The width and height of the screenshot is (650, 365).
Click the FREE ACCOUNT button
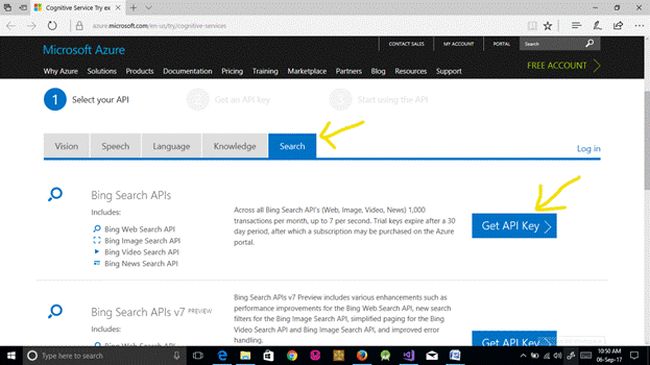point(564,66)
